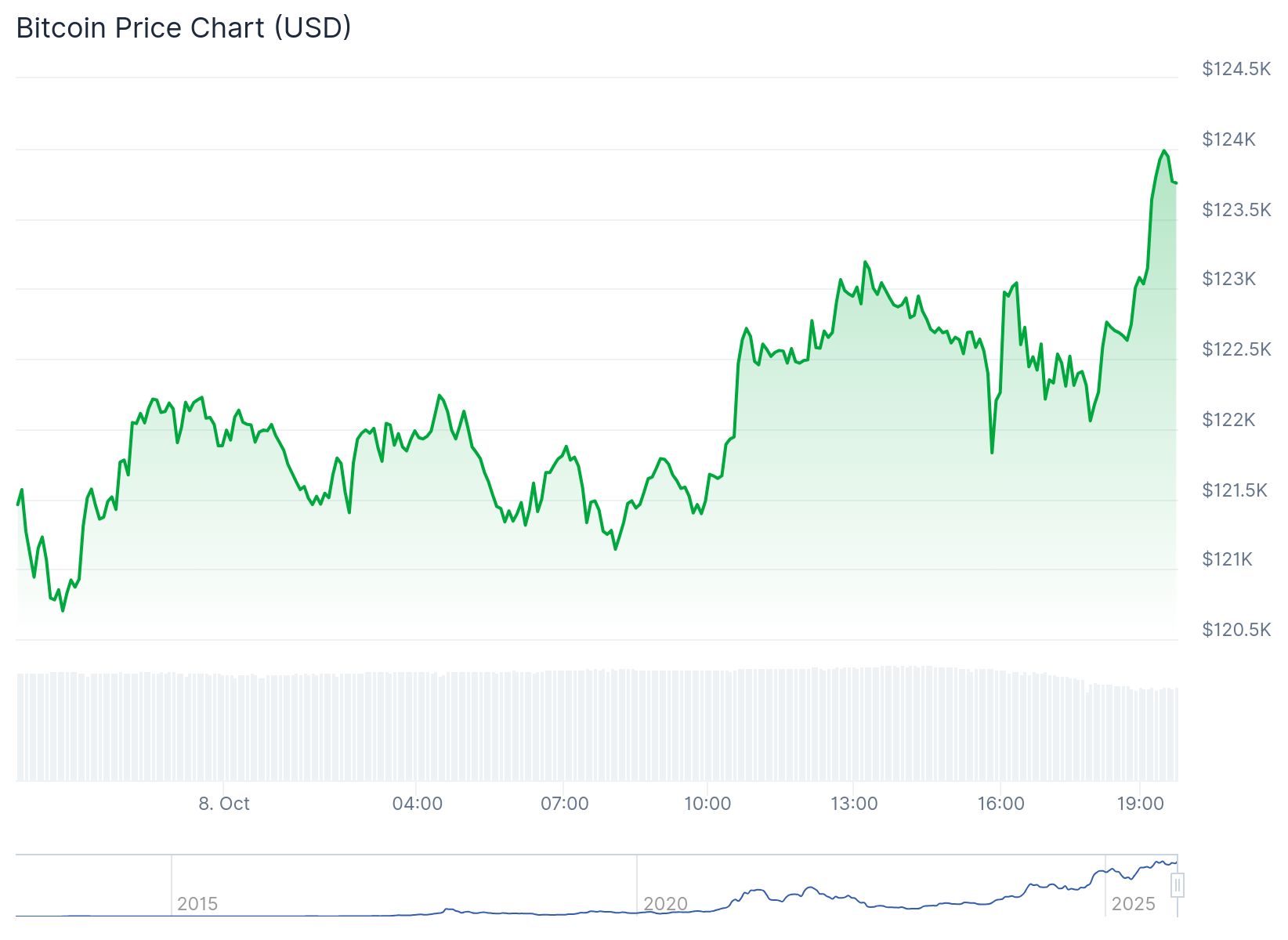Click the Bitcoin Price Chart (USD) title
Screen dimensions: 1288x940
click(183, 28)
